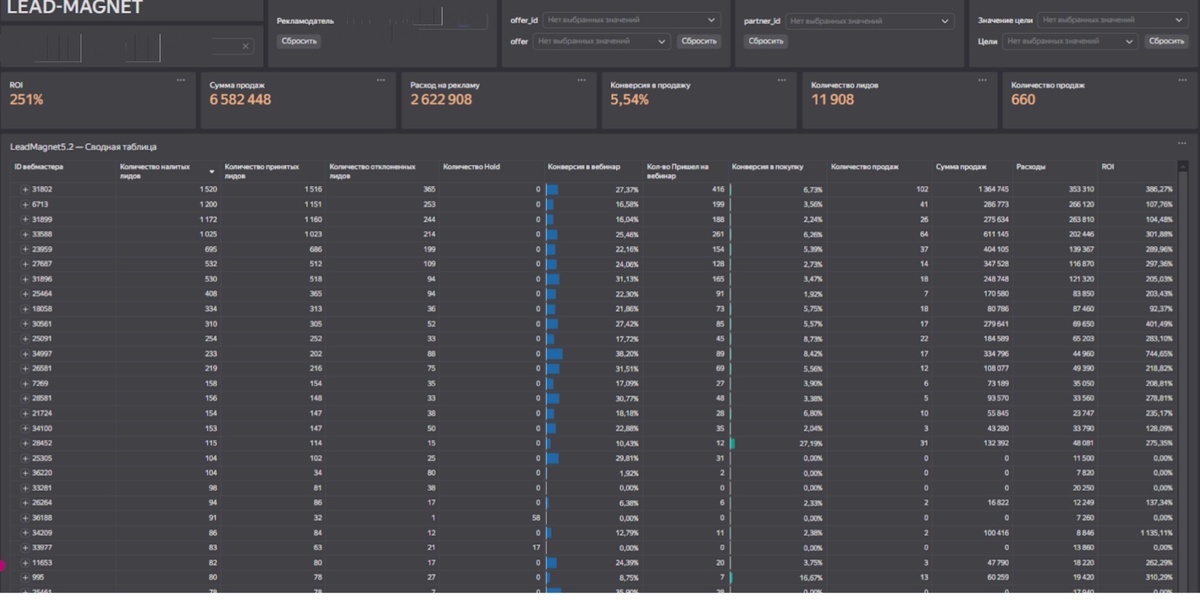Viewport: 1200px width, 600px height.
Task: Open the offer_id filter dropdown
Action: [631, 20]
